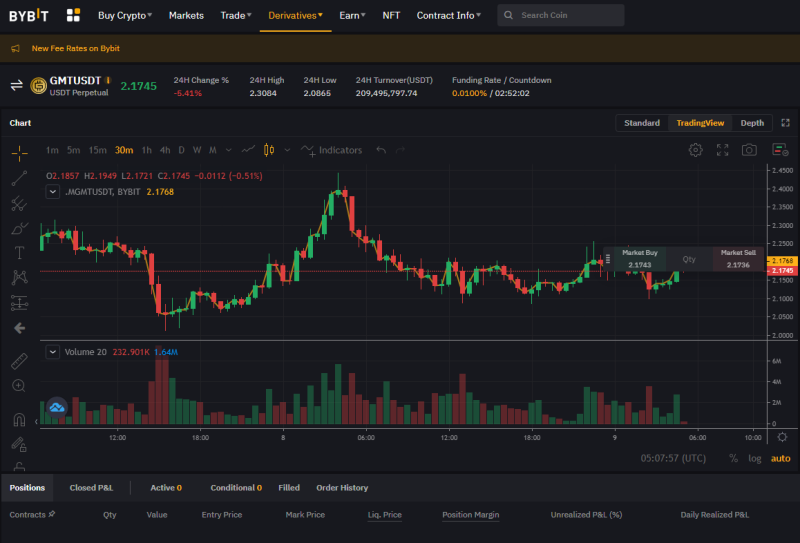Select the trend line drawing tool
The width and height of the screenshot is (800, 543).
19,178
